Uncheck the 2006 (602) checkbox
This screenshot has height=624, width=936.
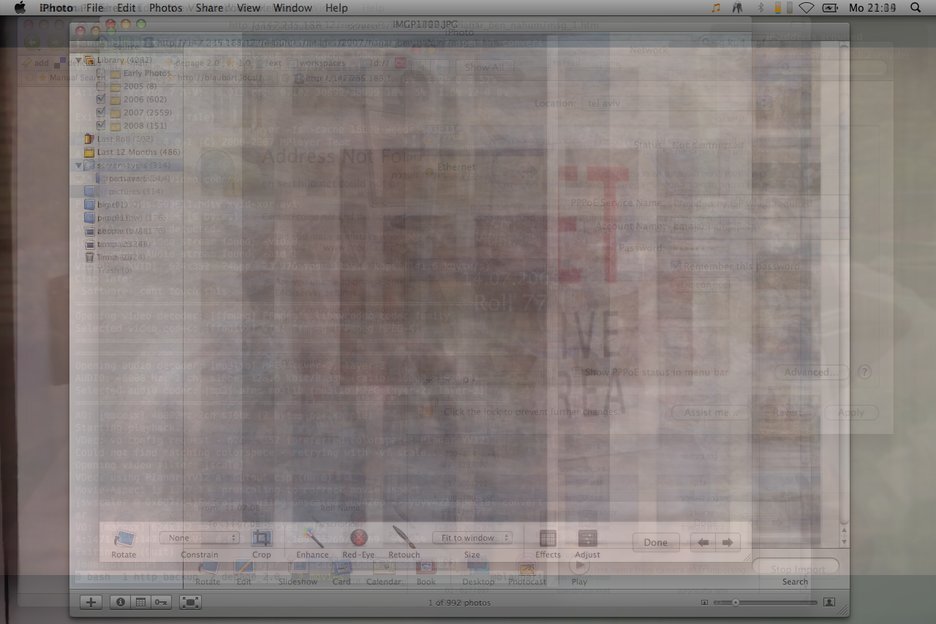[101, 99]
